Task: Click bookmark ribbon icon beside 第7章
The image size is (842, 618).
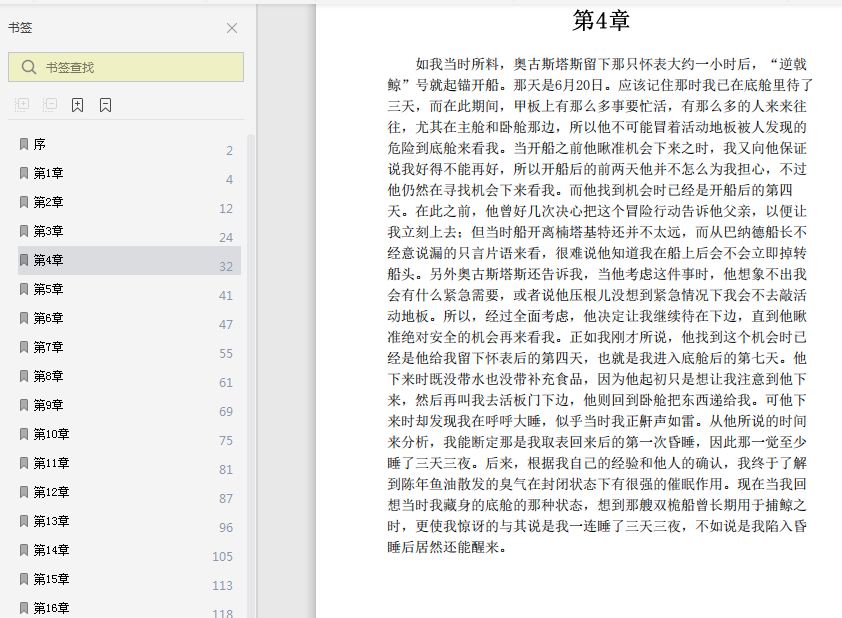Action: [24, 347]
